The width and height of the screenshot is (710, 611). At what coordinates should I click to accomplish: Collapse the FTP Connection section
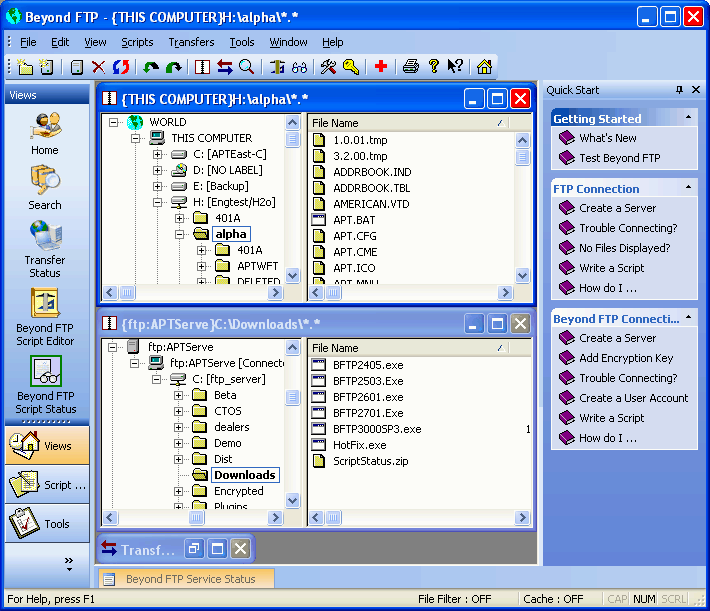coord(688,187)
